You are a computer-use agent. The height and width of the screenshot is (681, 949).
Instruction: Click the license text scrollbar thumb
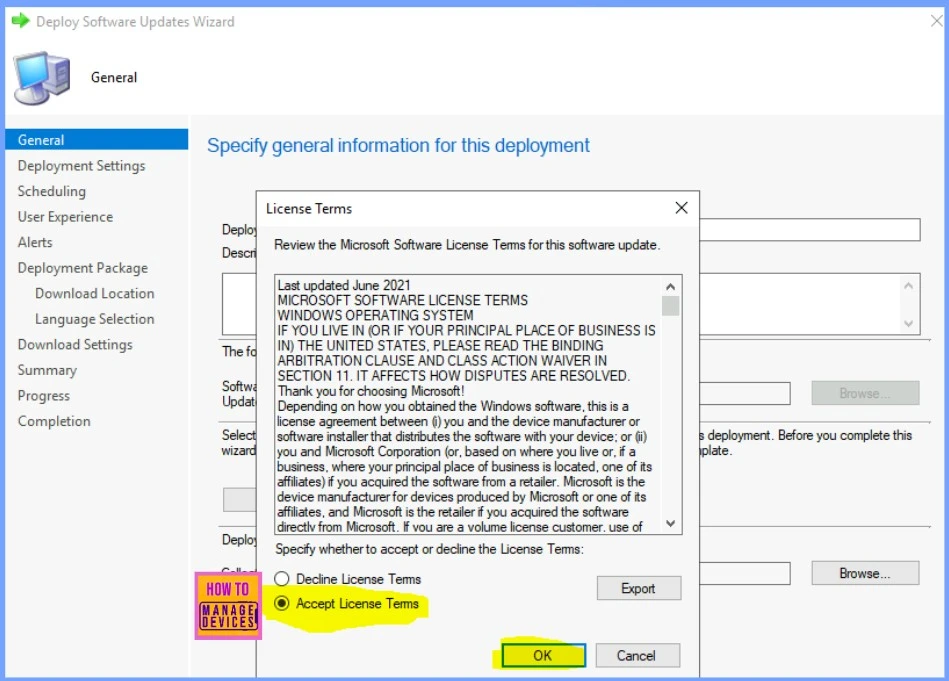(x=670, y=306)
